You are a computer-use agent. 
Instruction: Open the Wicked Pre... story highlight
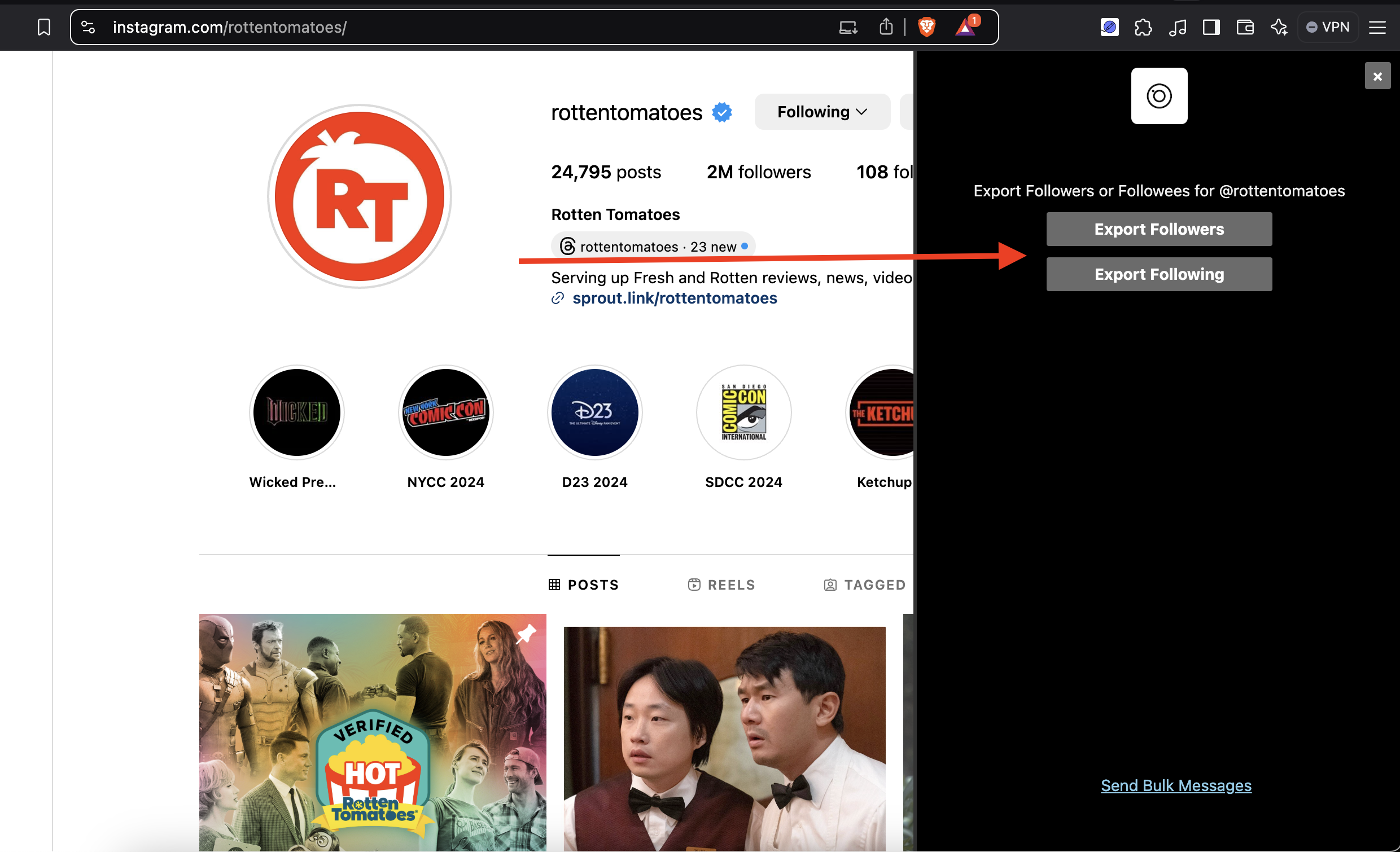tap(296, 427)
